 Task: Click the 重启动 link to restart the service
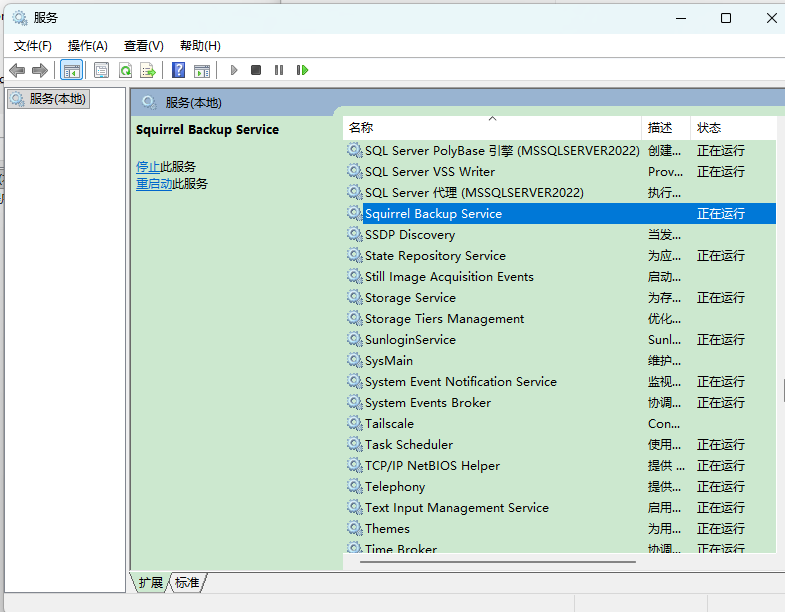click(154, 184)
